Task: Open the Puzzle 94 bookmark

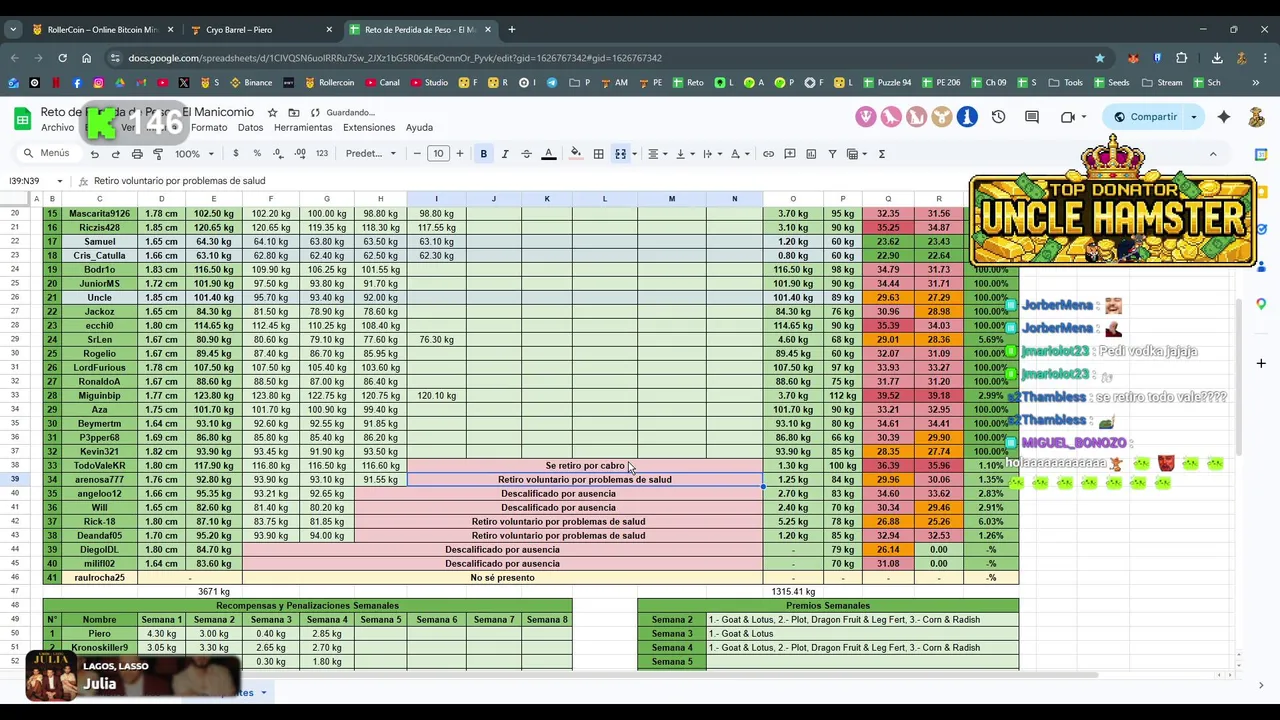Action: click(885, 83)
